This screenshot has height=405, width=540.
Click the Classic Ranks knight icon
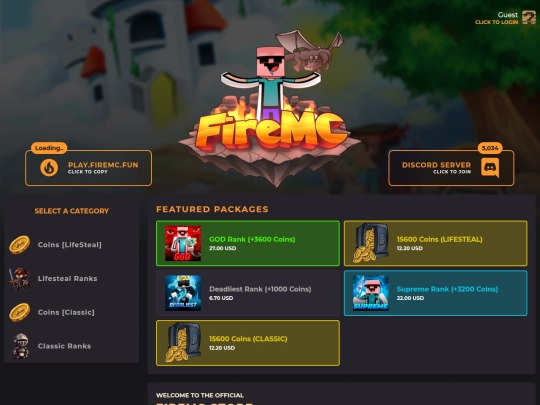pos(21,346)
